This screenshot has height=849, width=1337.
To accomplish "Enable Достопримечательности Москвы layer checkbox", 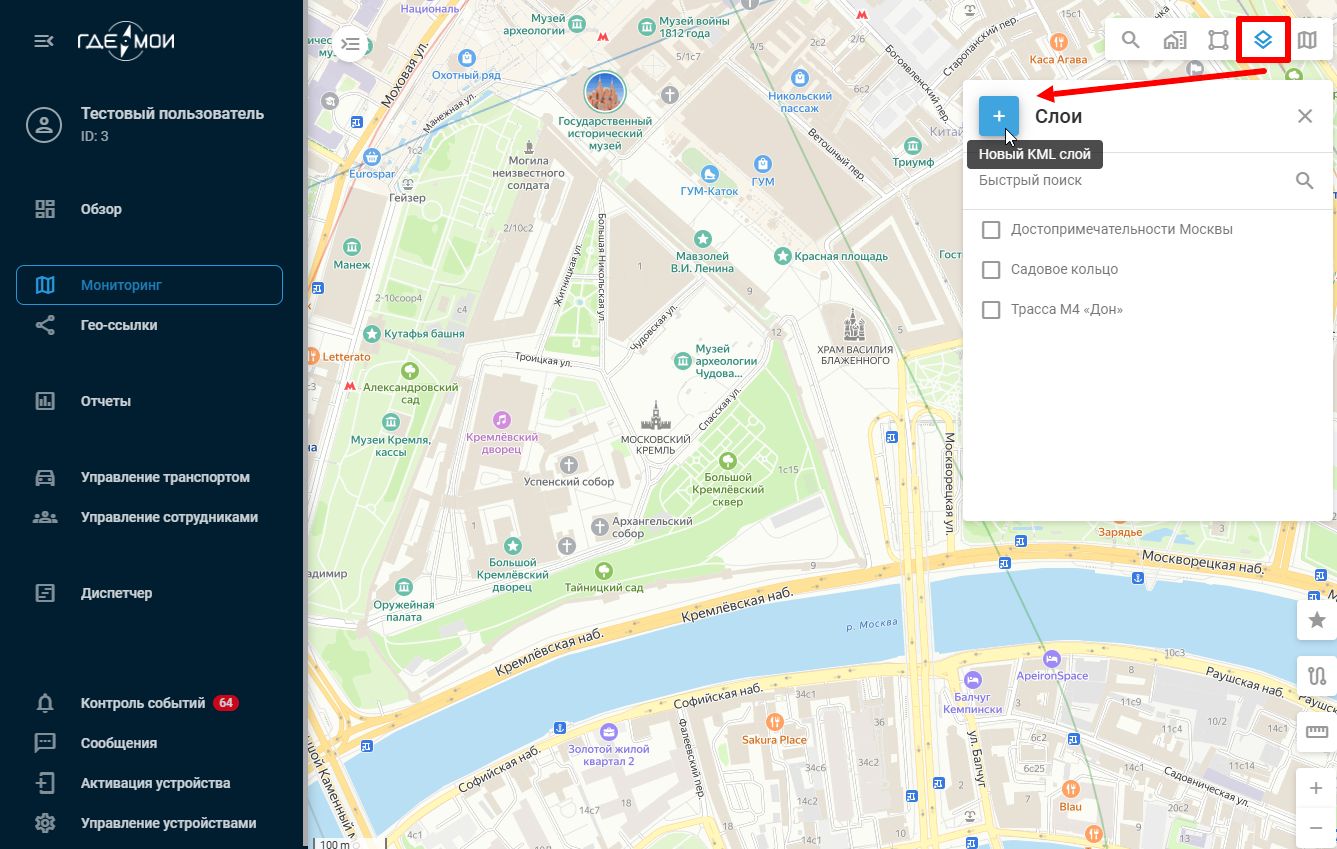I will pyautogui.click(x=991, y=230).
